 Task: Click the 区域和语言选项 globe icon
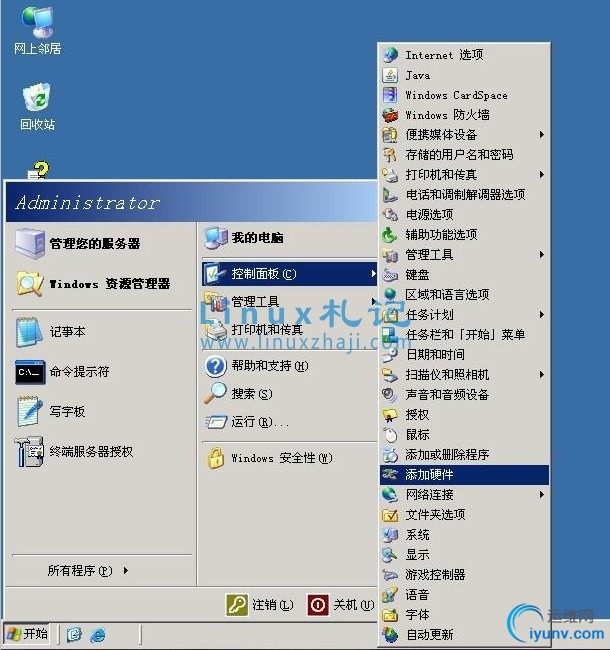click(x=390, y=294)
